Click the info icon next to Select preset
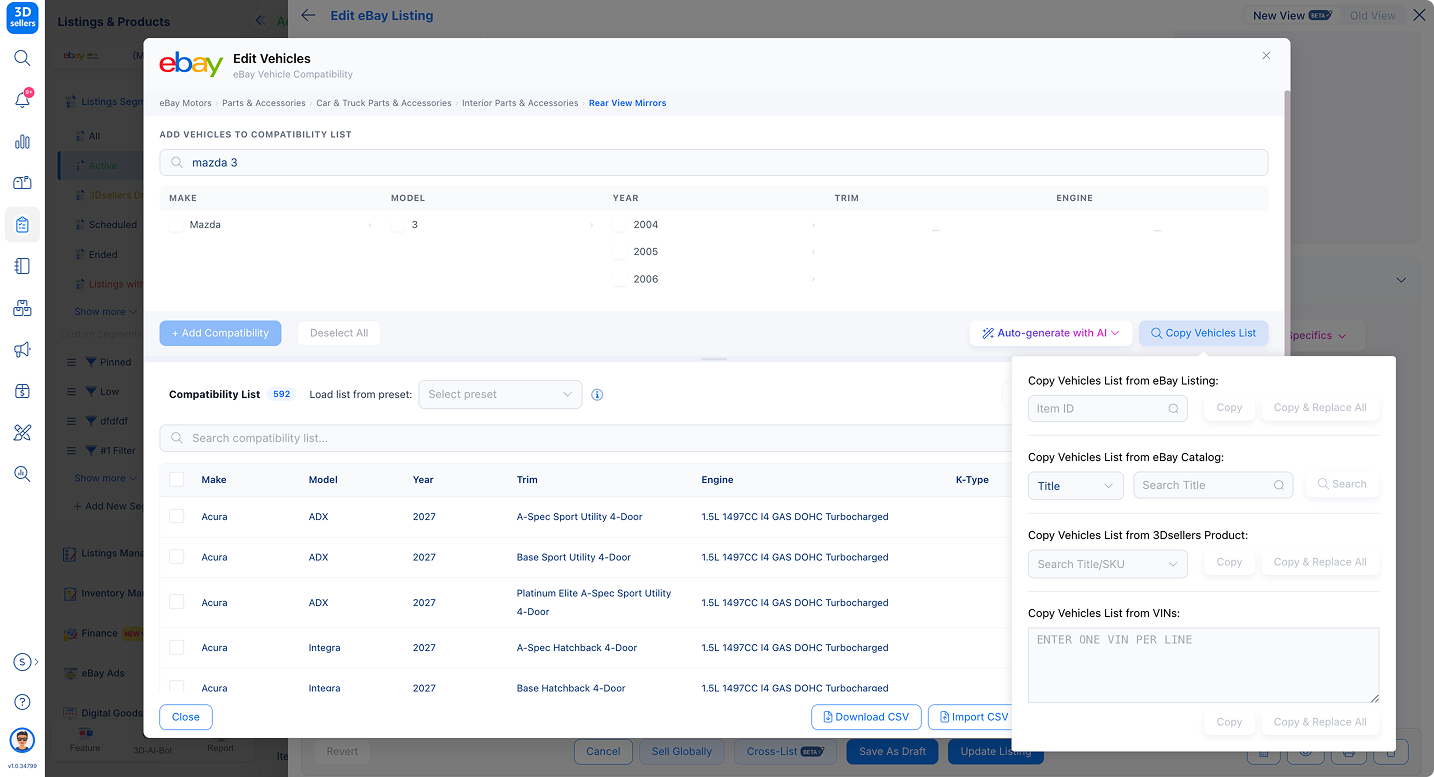The width and height of the screenshot is (1434, 777). 597,395
